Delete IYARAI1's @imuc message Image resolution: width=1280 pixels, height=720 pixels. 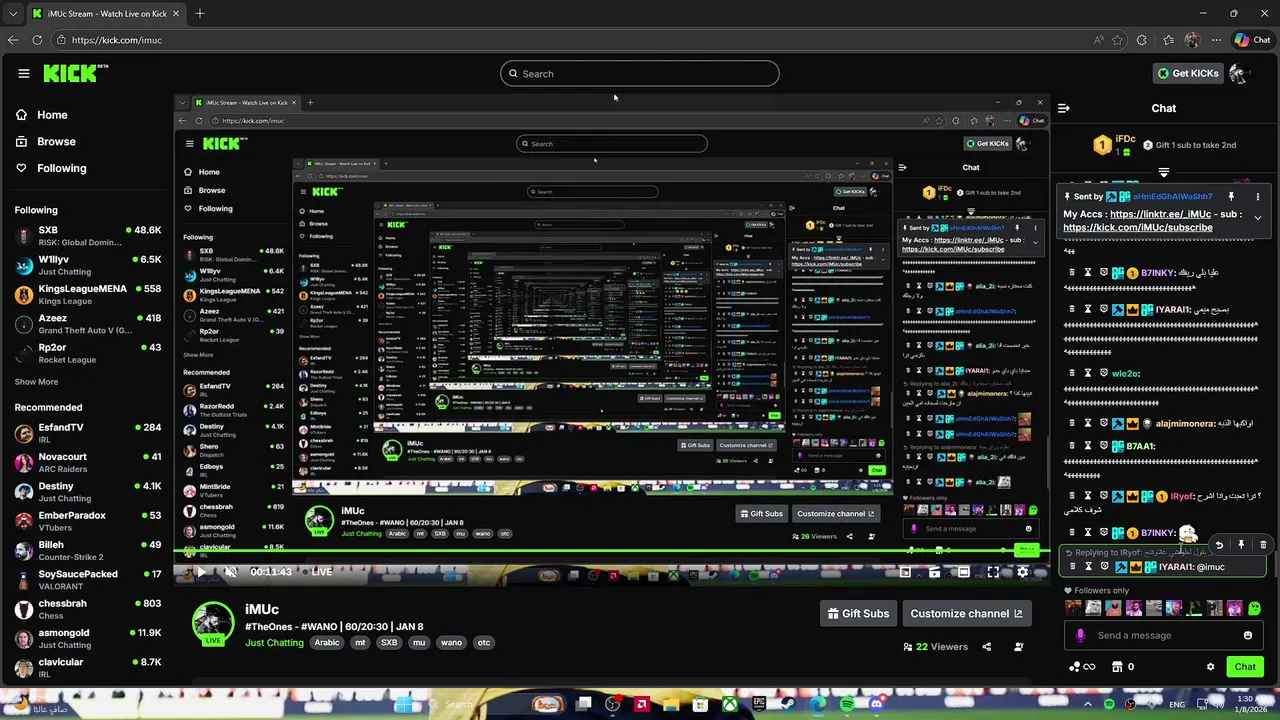click(x=1072, y=567)
